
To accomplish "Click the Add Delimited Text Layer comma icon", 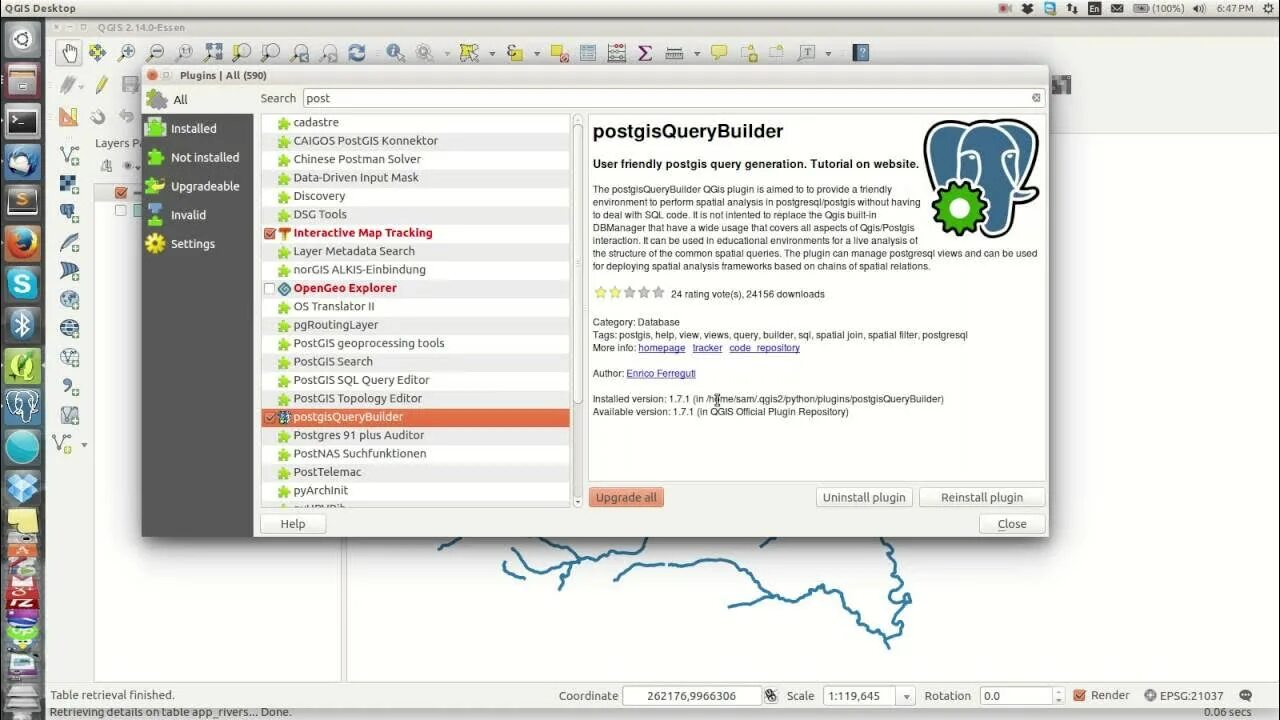I will coord(69,385).
